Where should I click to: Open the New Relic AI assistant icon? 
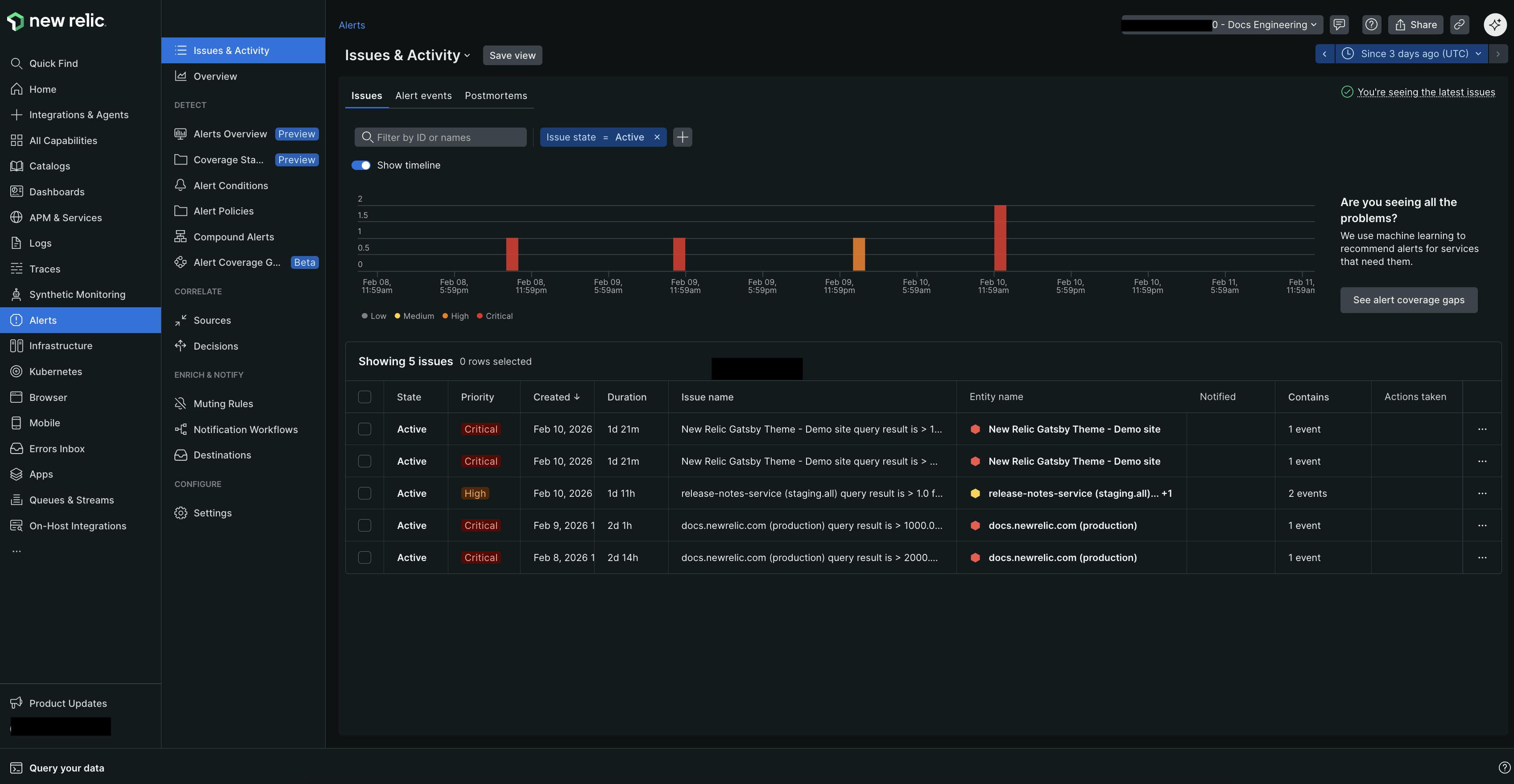[1495, 25]
